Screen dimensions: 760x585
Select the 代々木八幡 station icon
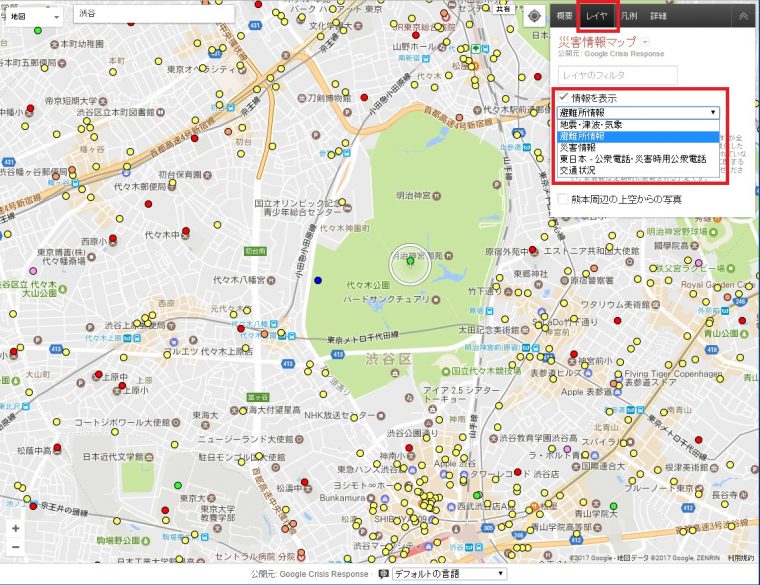pos(274,324)
